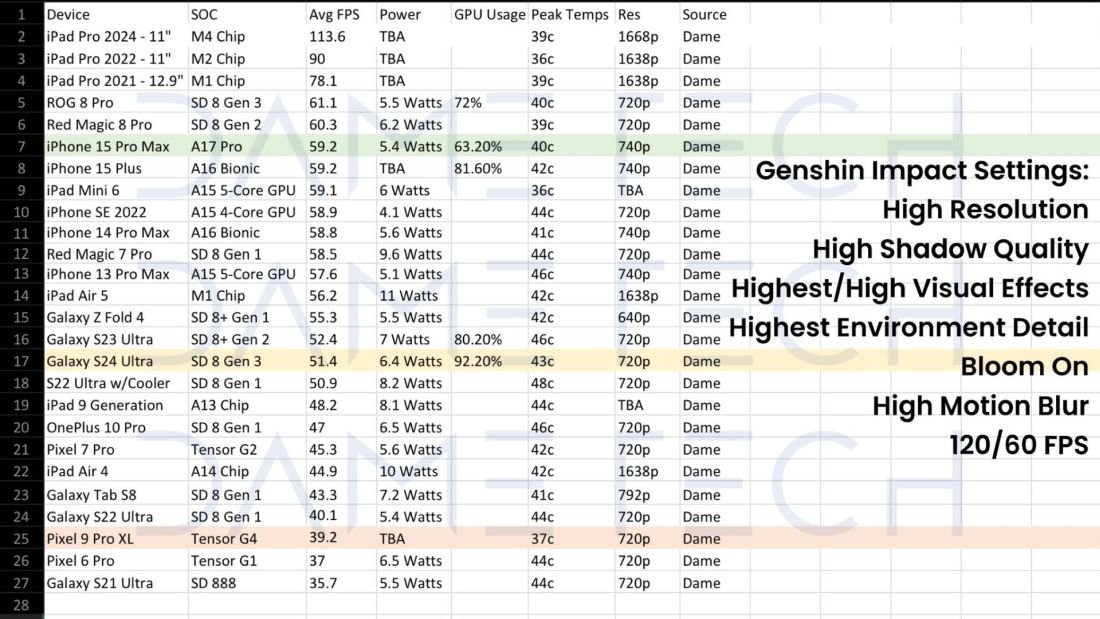This screenshot has height=619, width=1100.
Task: Click the 'iPhone SE 2022' cell
Action: (116, 212)
